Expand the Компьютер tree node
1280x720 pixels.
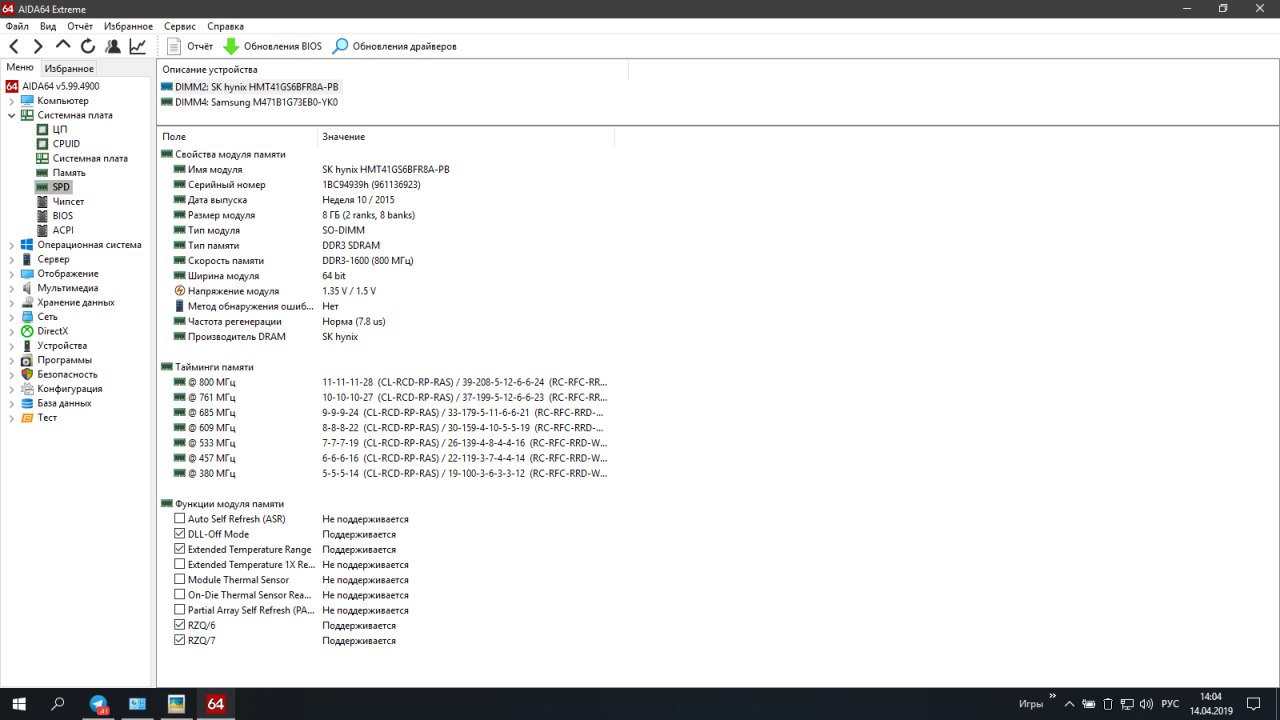12,101
